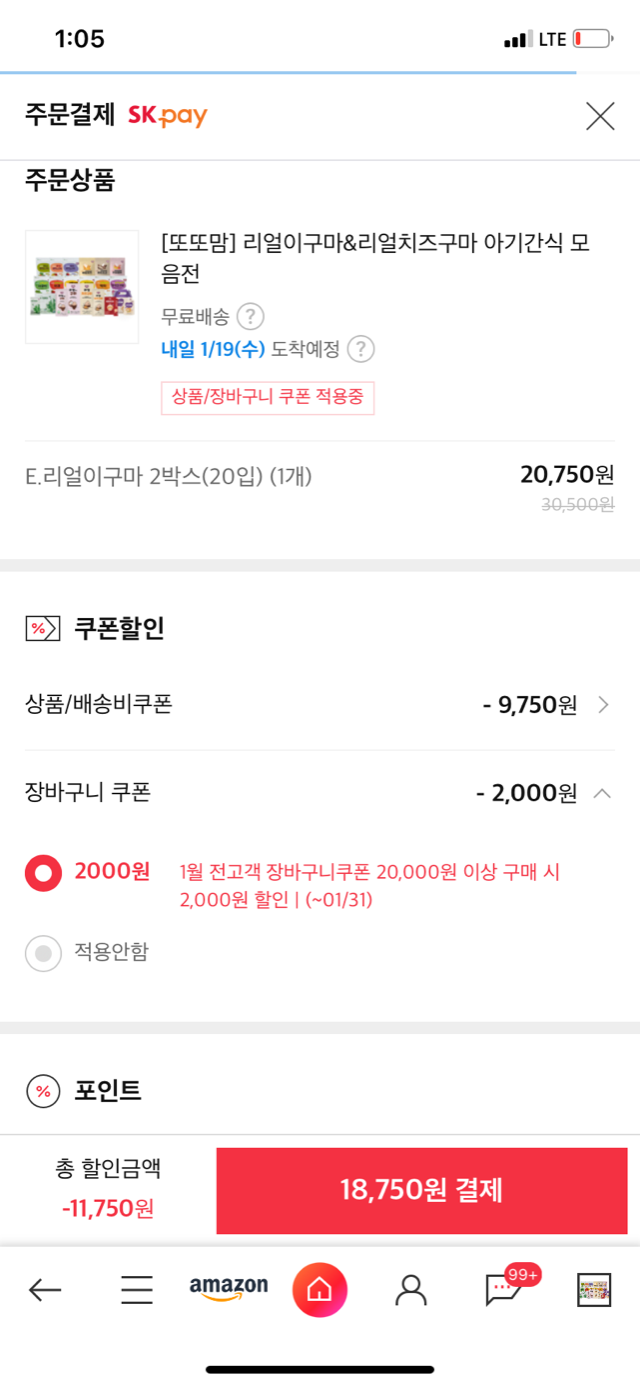Go back with the bottom arrow icon
The width and height of the screenshot is (640, 1386).
pos(45,1290)
